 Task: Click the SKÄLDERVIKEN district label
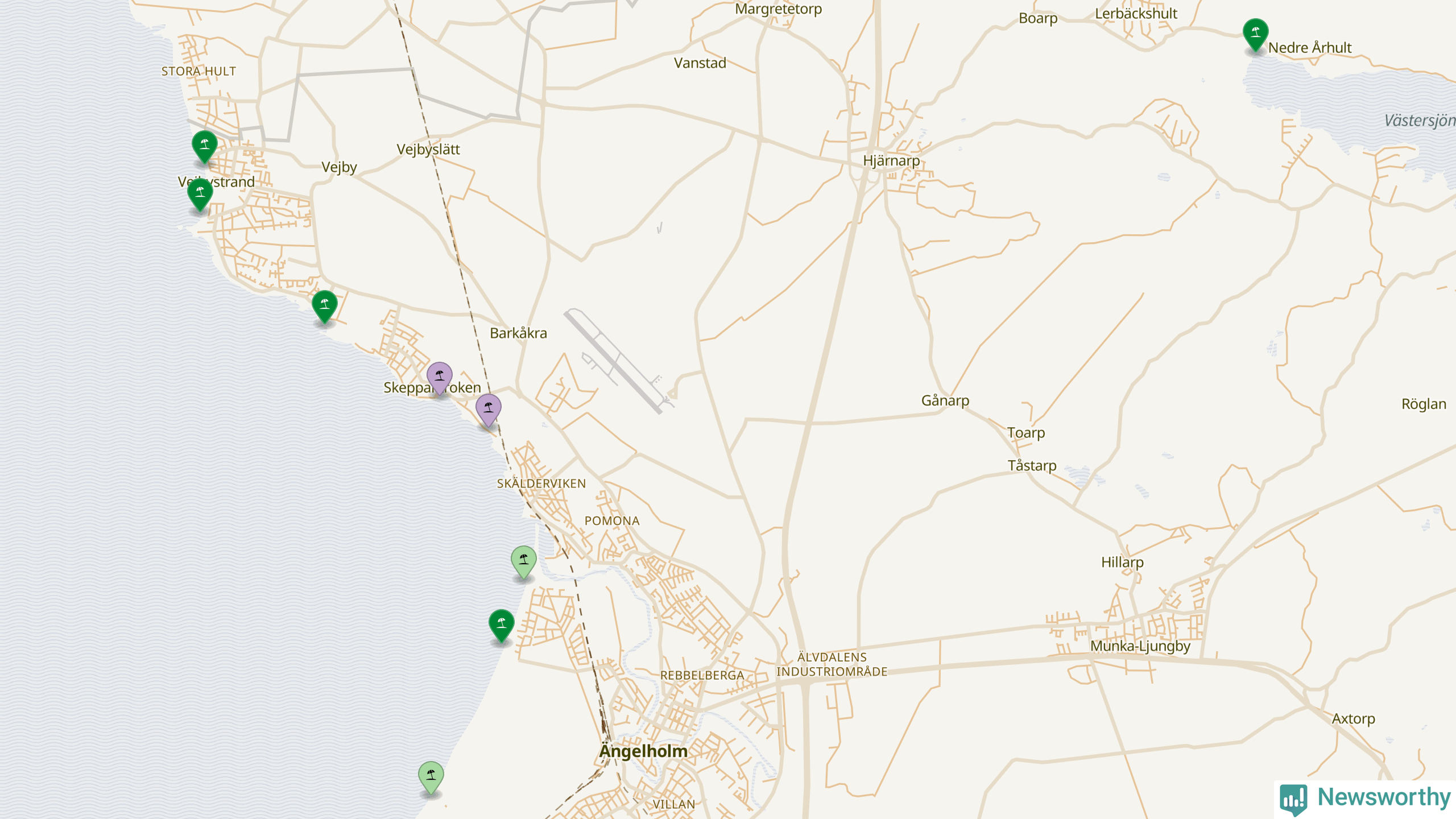(541, 484)
